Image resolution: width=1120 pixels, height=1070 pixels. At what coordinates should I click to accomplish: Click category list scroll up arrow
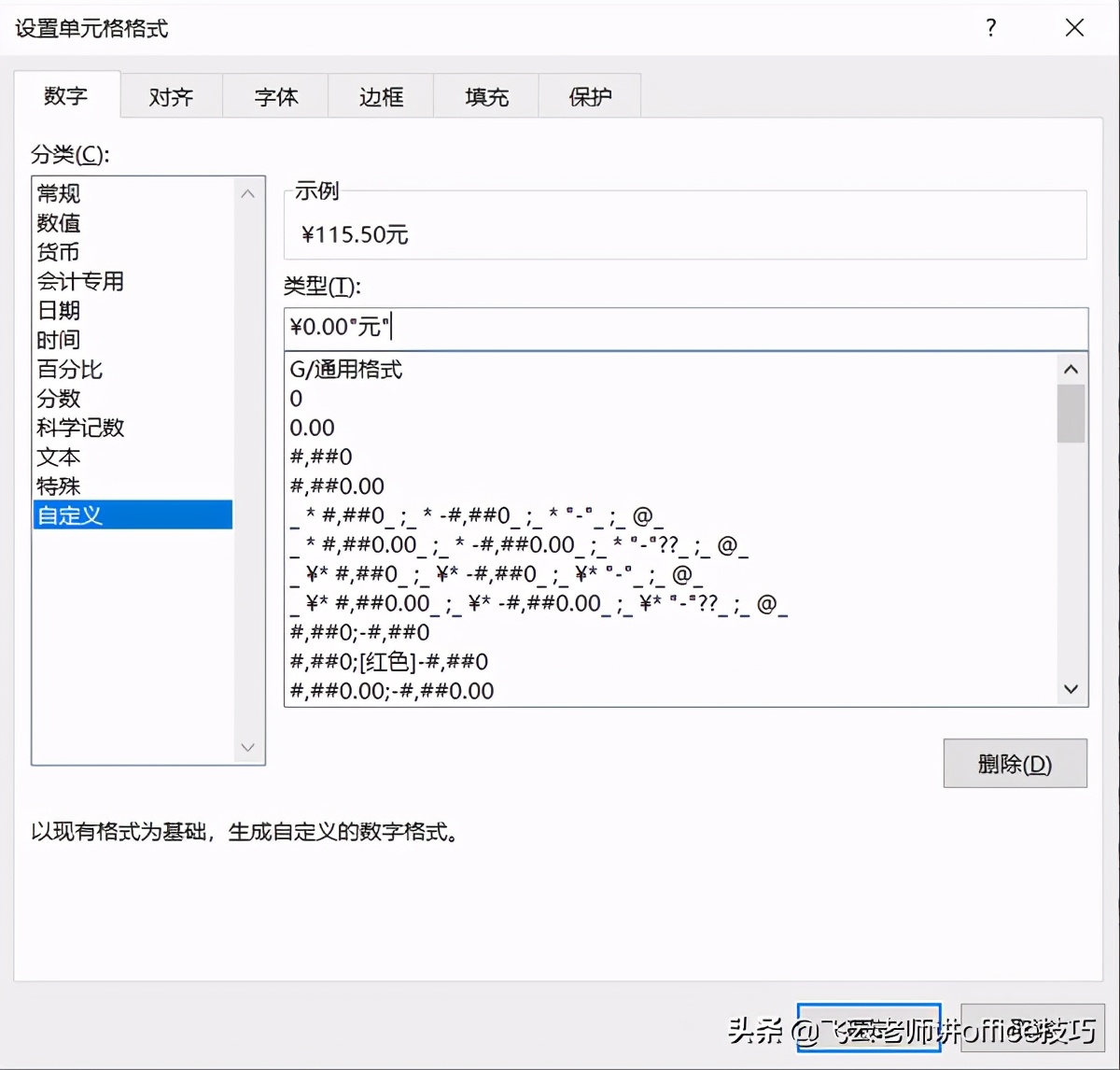click(x=247, y=194)
